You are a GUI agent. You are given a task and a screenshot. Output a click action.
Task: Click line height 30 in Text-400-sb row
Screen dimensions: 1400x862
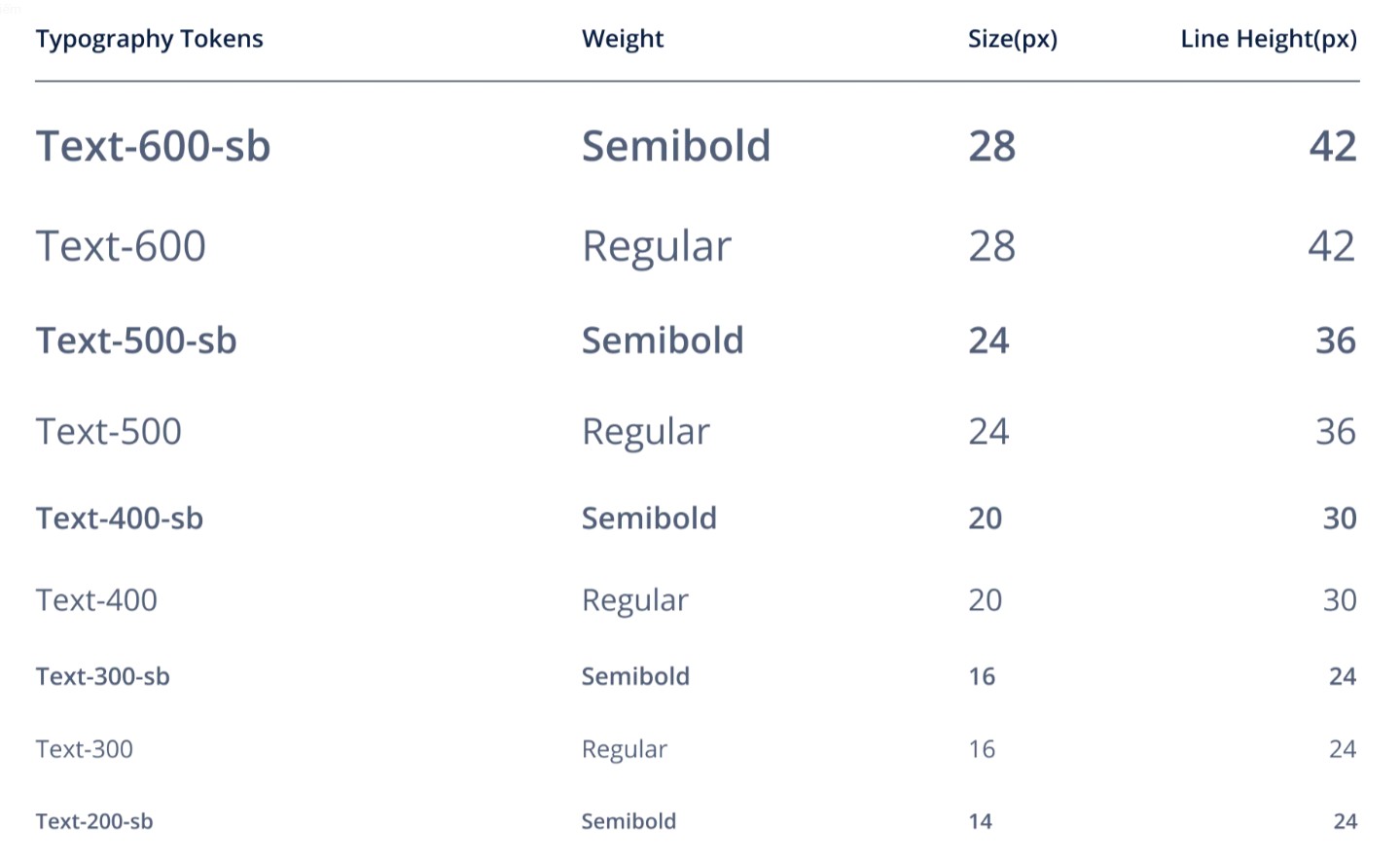[x=1339, y=518]
